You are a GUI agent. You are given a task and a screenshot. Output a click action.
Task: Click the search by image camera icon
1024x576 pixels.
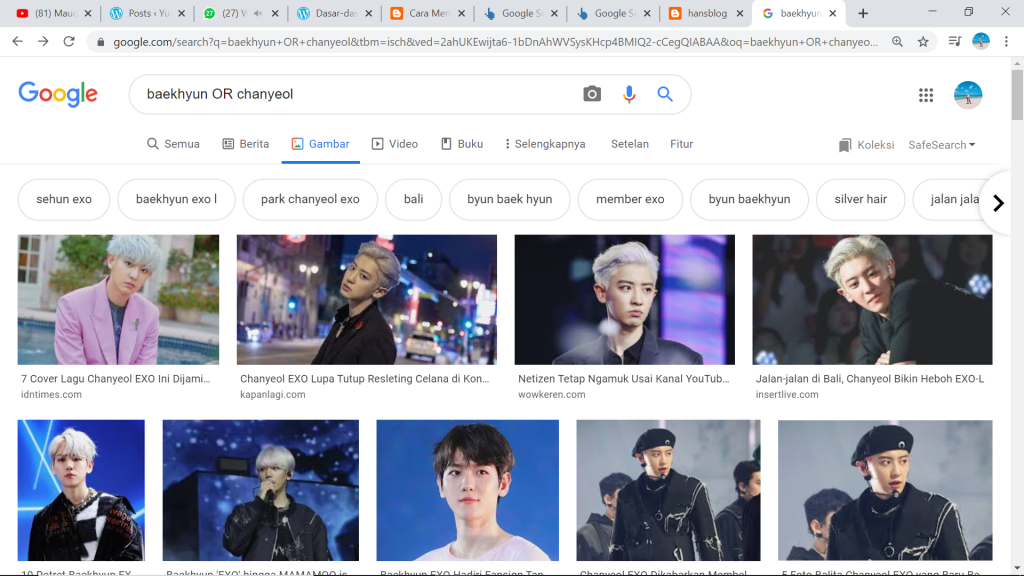592,94
